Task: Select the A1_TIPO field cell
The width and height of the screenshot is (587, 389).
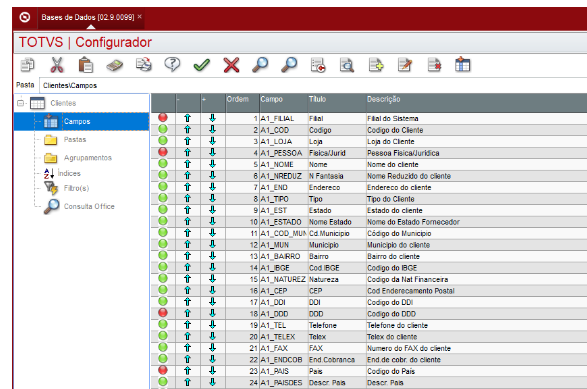Action: 283,199
